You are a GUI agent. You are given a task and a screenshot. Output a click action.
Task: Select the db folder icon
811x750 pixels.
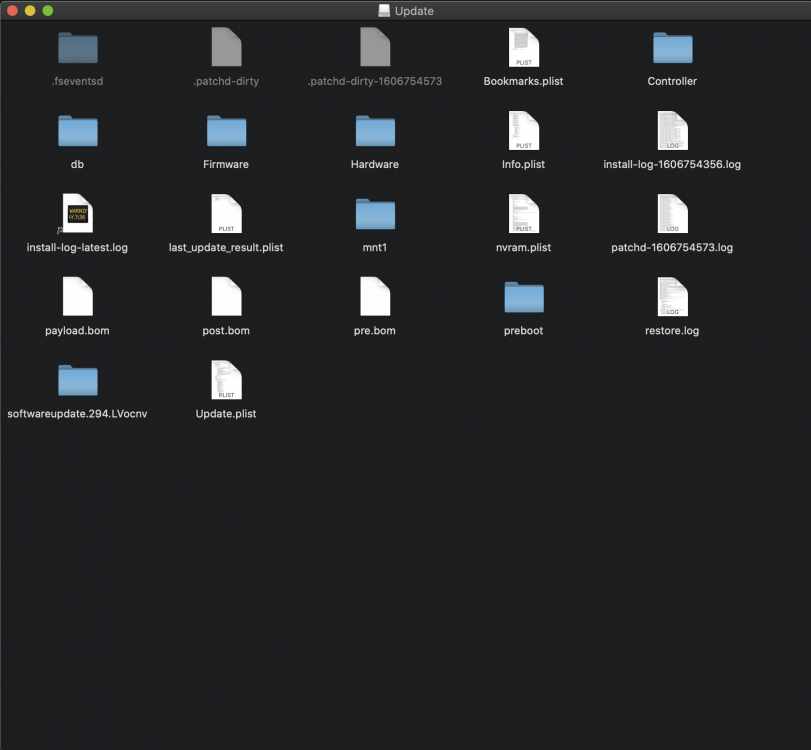pos(78,131)
